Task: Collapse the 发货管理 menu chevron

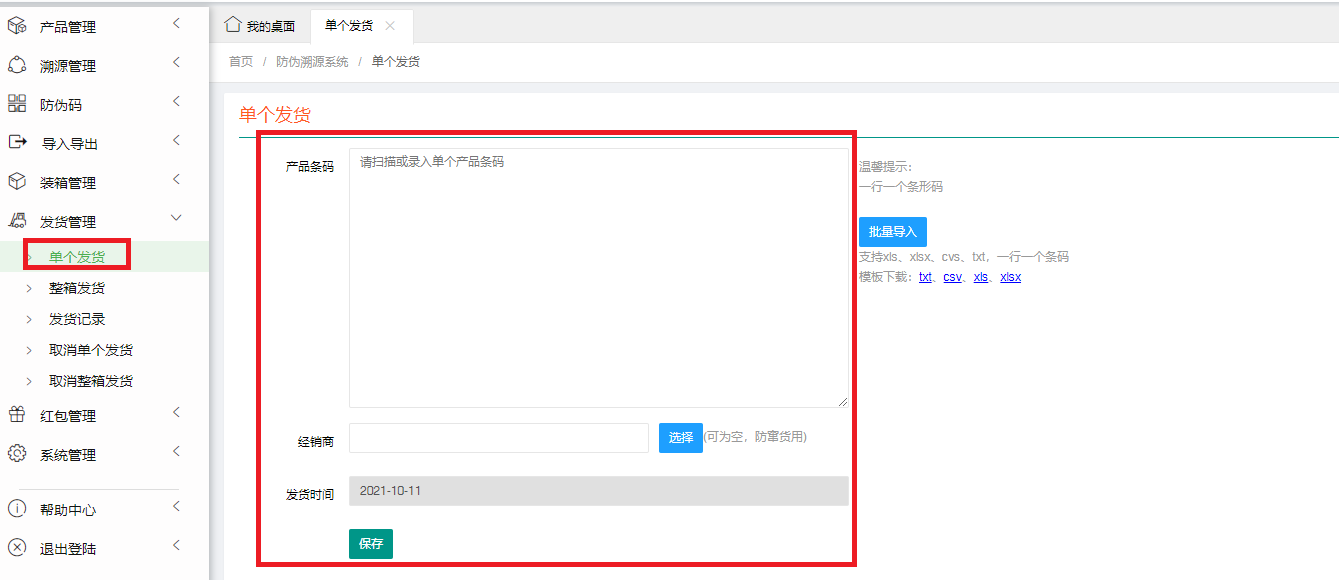Action: pyautogui.click(x=176, y=218)
